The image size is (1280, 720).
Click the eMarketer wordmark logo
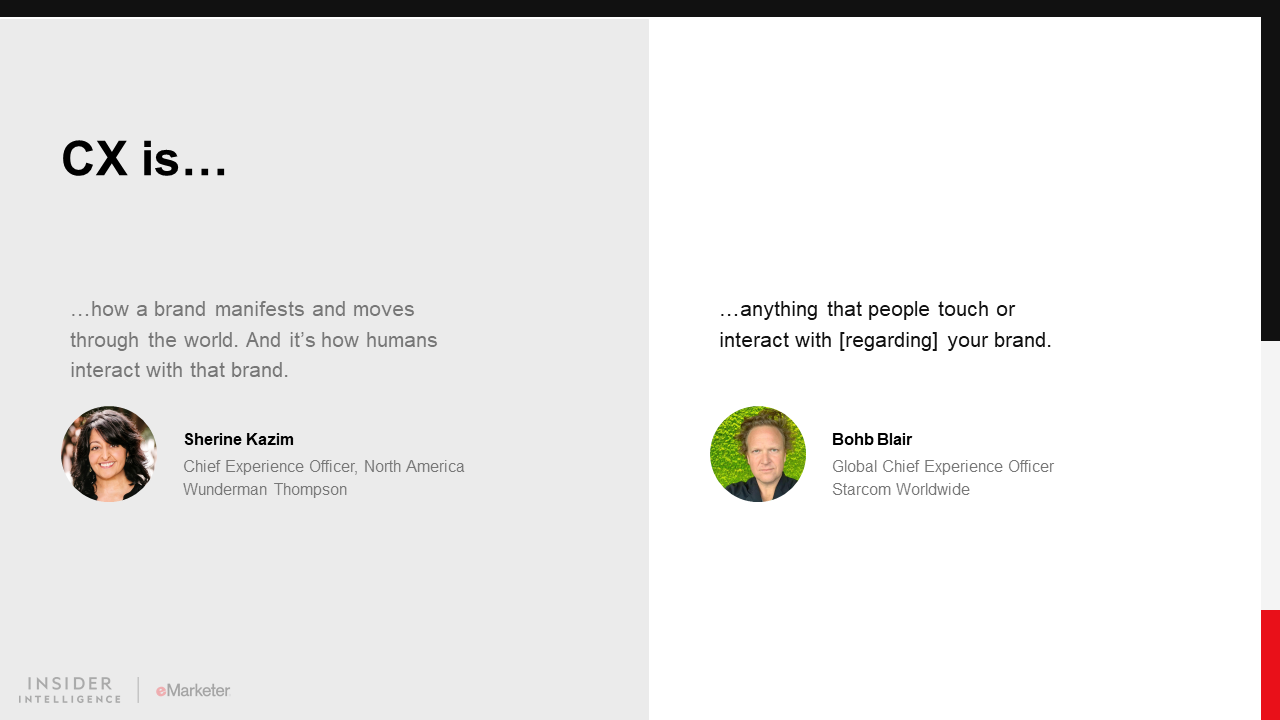pos(193,690)
